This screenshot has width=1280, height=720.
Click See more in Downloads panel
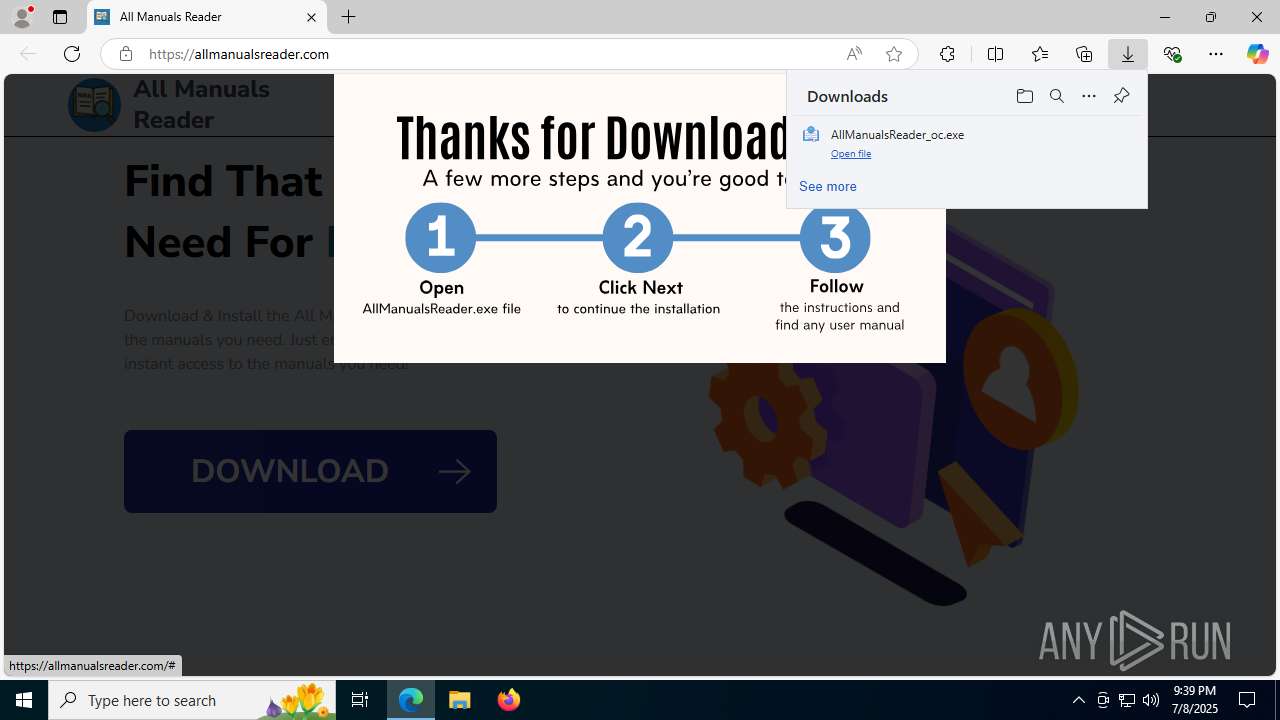(827, 186)
